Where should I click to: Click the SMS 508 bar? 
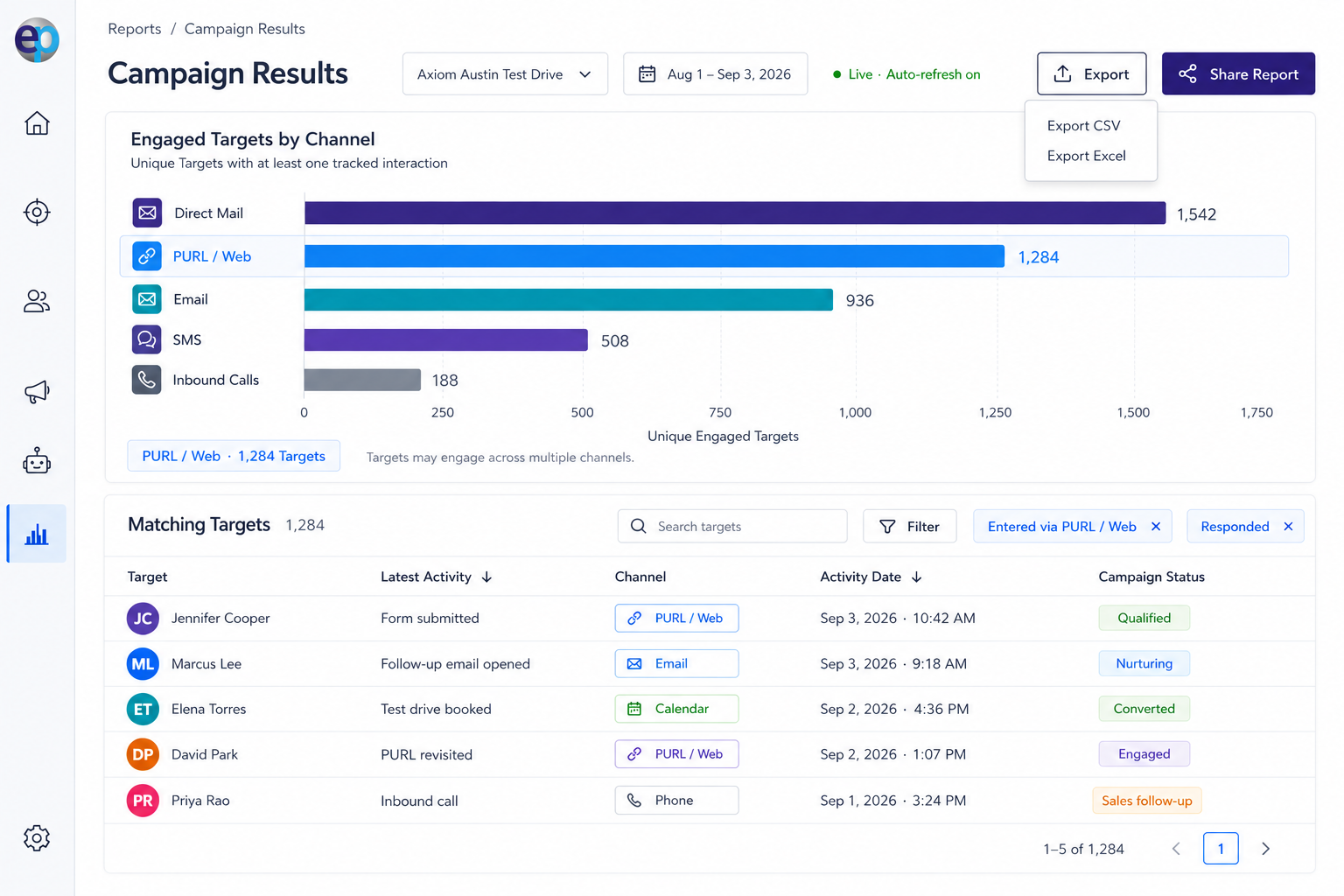(x=446, y=339)
